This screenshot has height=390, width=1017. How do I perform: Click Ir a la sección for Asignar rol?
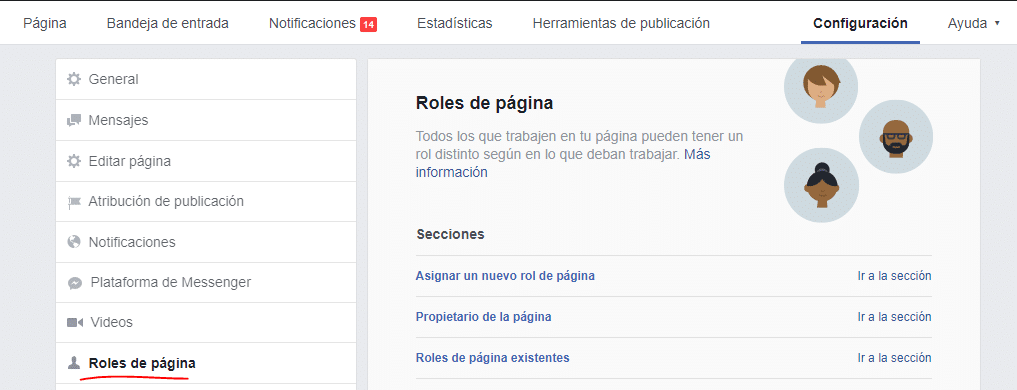click(894, 276)
